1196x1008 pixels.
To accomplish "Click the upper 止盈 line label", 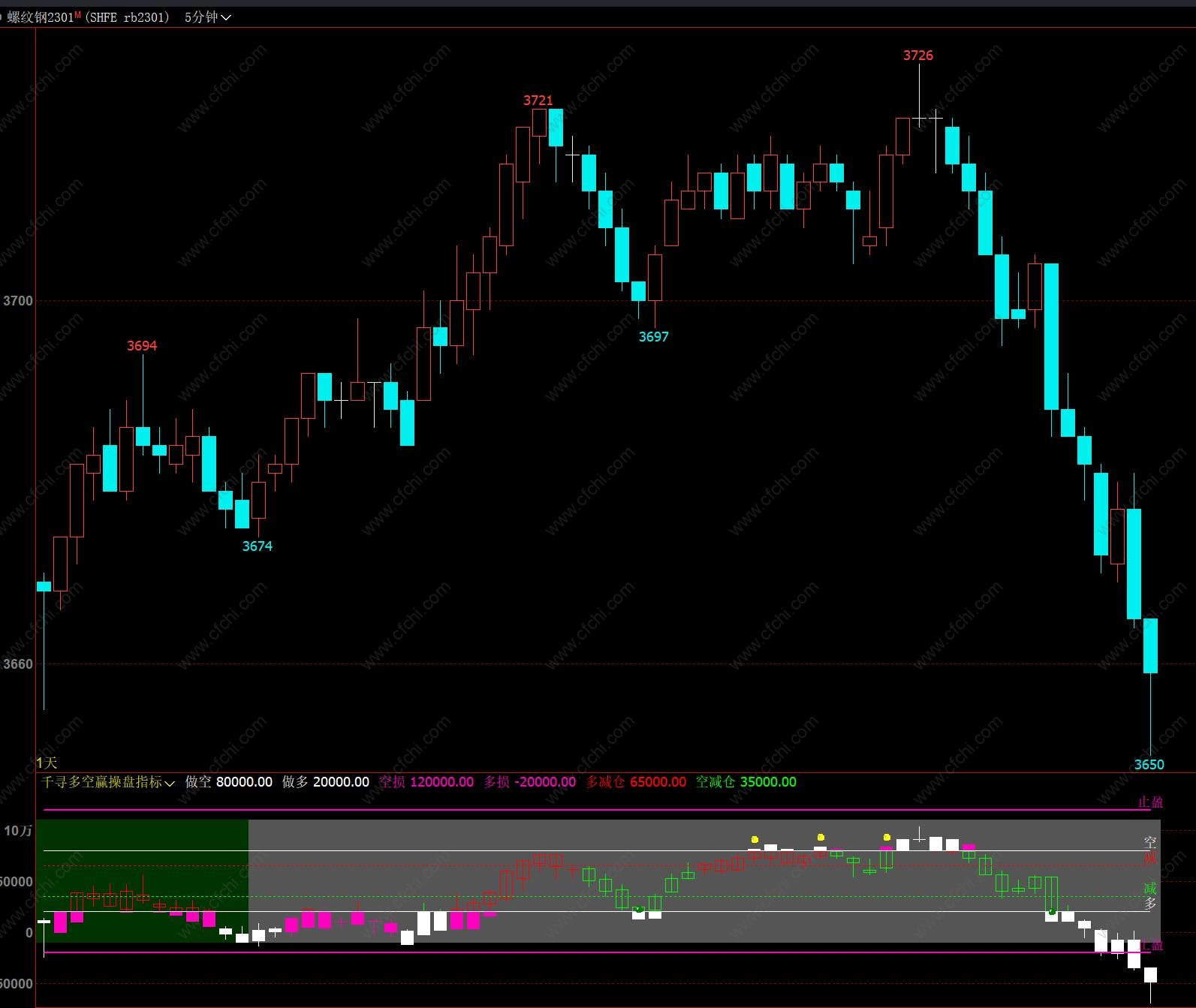I will 1150,802.
